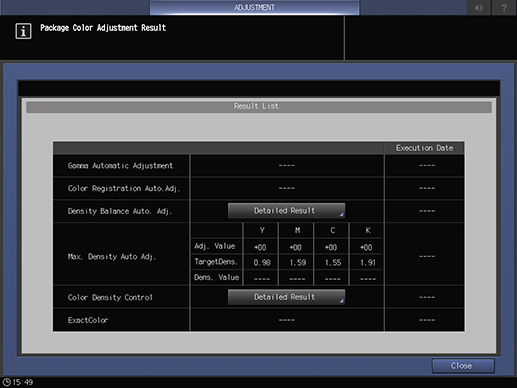Click the K column header
Viewport: 517px width, 388px height.
[x=368, y=230]
